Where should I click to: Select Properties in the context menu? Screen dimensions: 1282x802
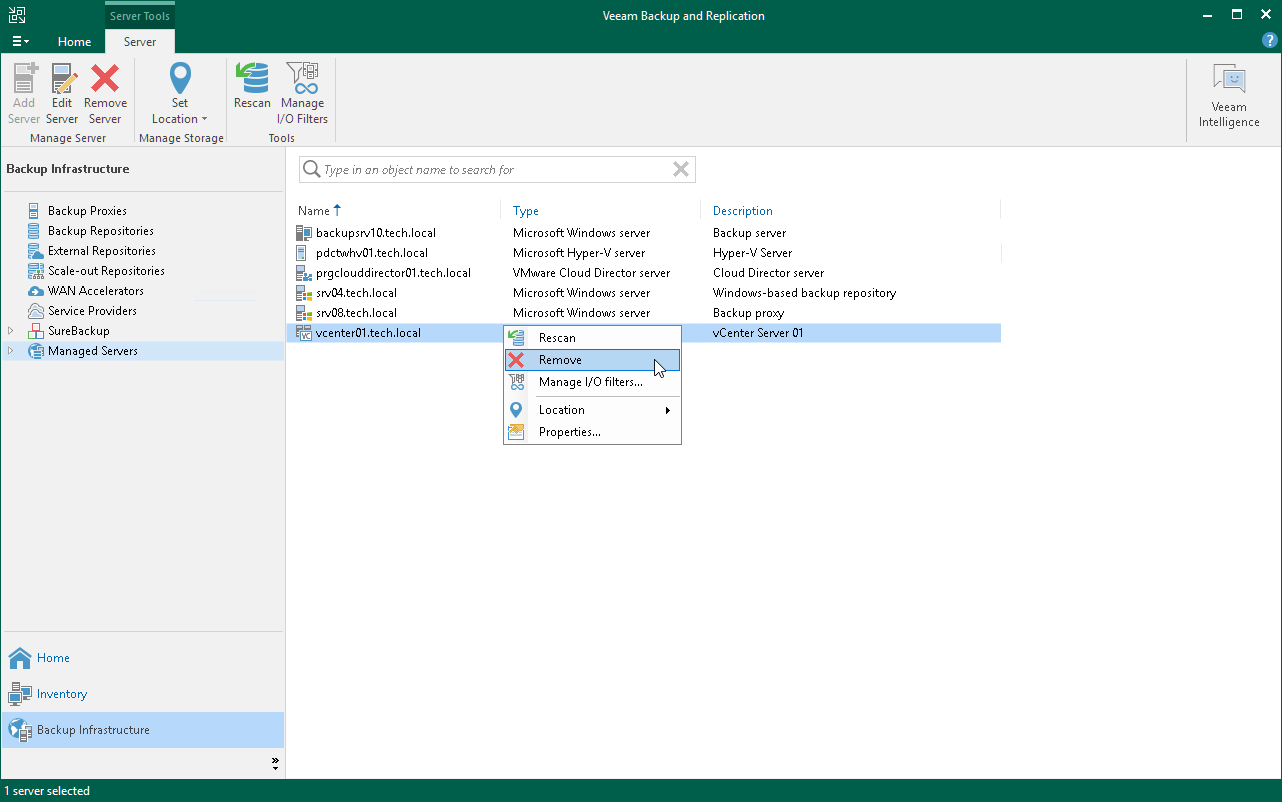(x=569, y=432)
